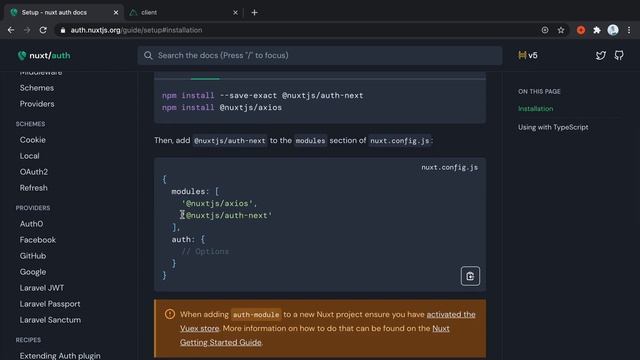This screenshot has width=640, height=360.
Task: Open Schemes in the sidebar
Action: coord(37,88)
